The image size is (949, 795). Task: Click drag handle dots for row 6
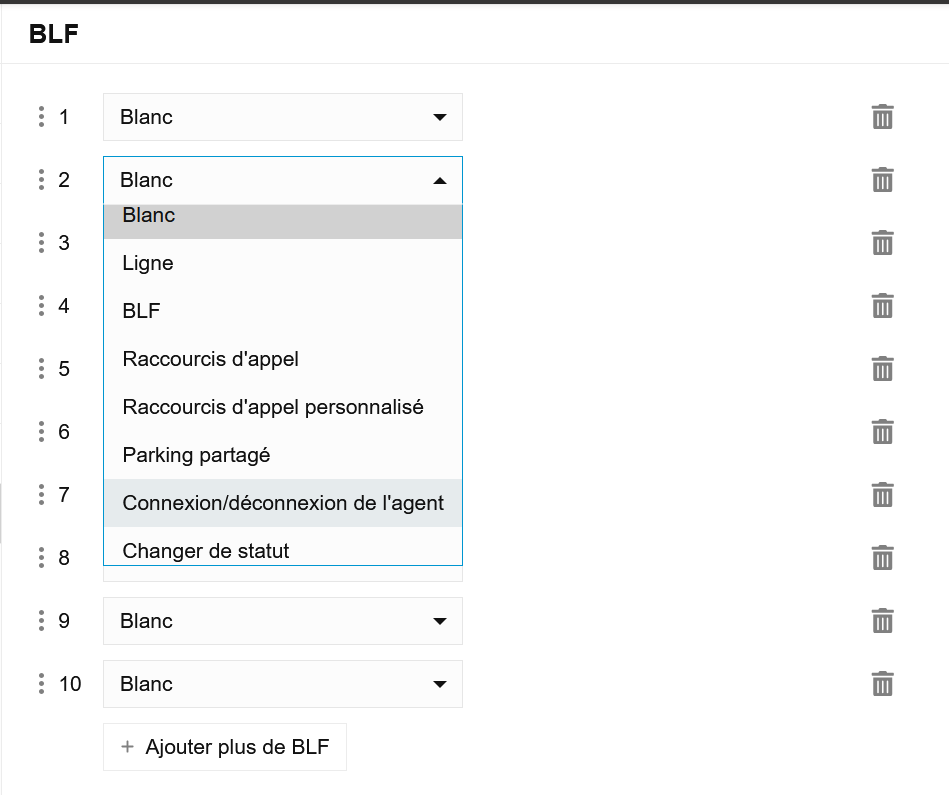pos(41,432)
